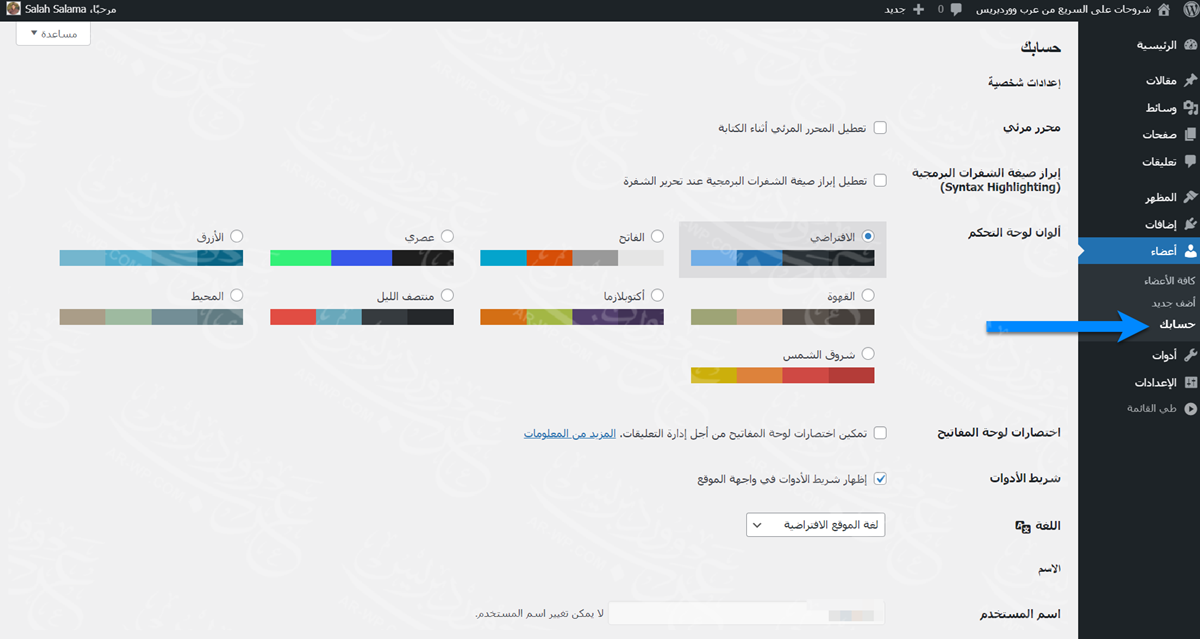Viewport: 1200px width, 639px height.
Task: Open the WordPress logo menu
Action: [x=1189, y=9]
